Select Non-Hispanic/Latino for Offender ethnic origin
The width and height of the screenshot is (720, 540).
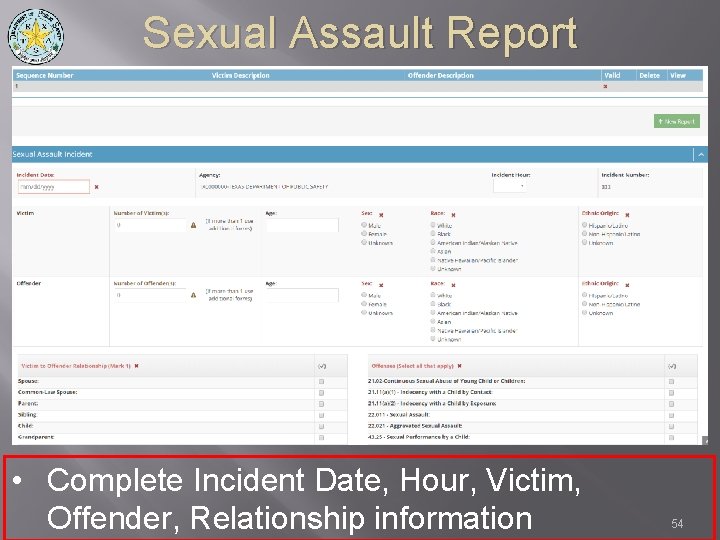(x=585, y=304)
